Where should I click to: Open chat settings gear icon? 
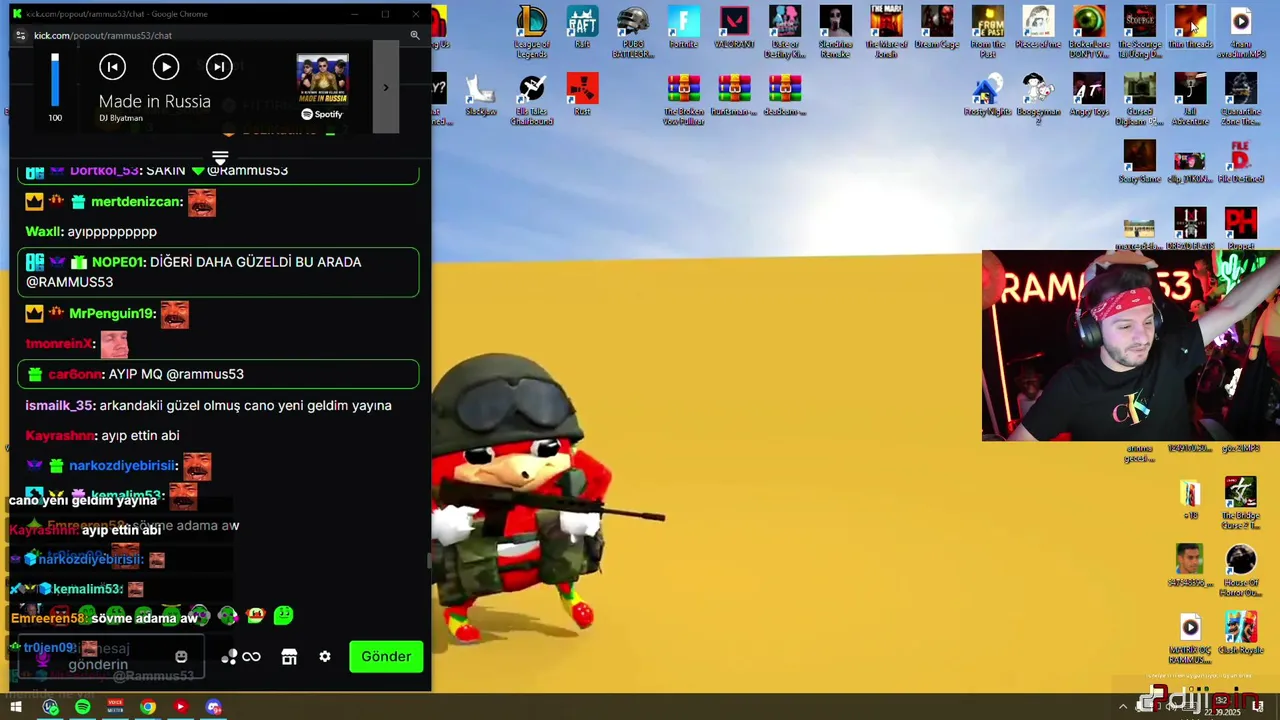(325, 657)
